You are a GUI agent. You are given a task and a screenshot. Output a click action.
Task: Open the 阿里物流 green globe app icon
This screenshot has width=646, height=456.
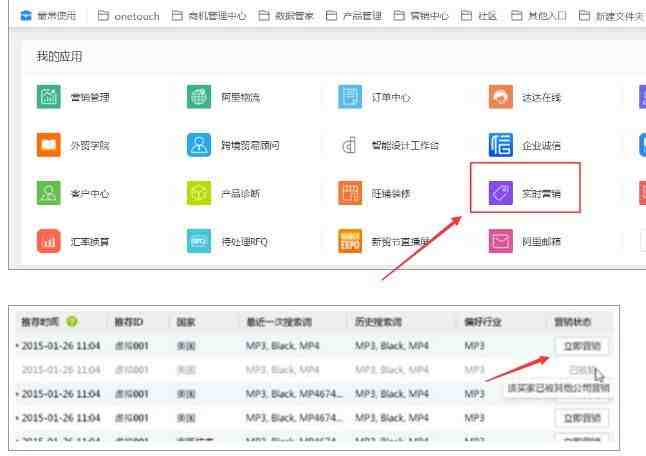pyautogui.click(x=199, y=97)
